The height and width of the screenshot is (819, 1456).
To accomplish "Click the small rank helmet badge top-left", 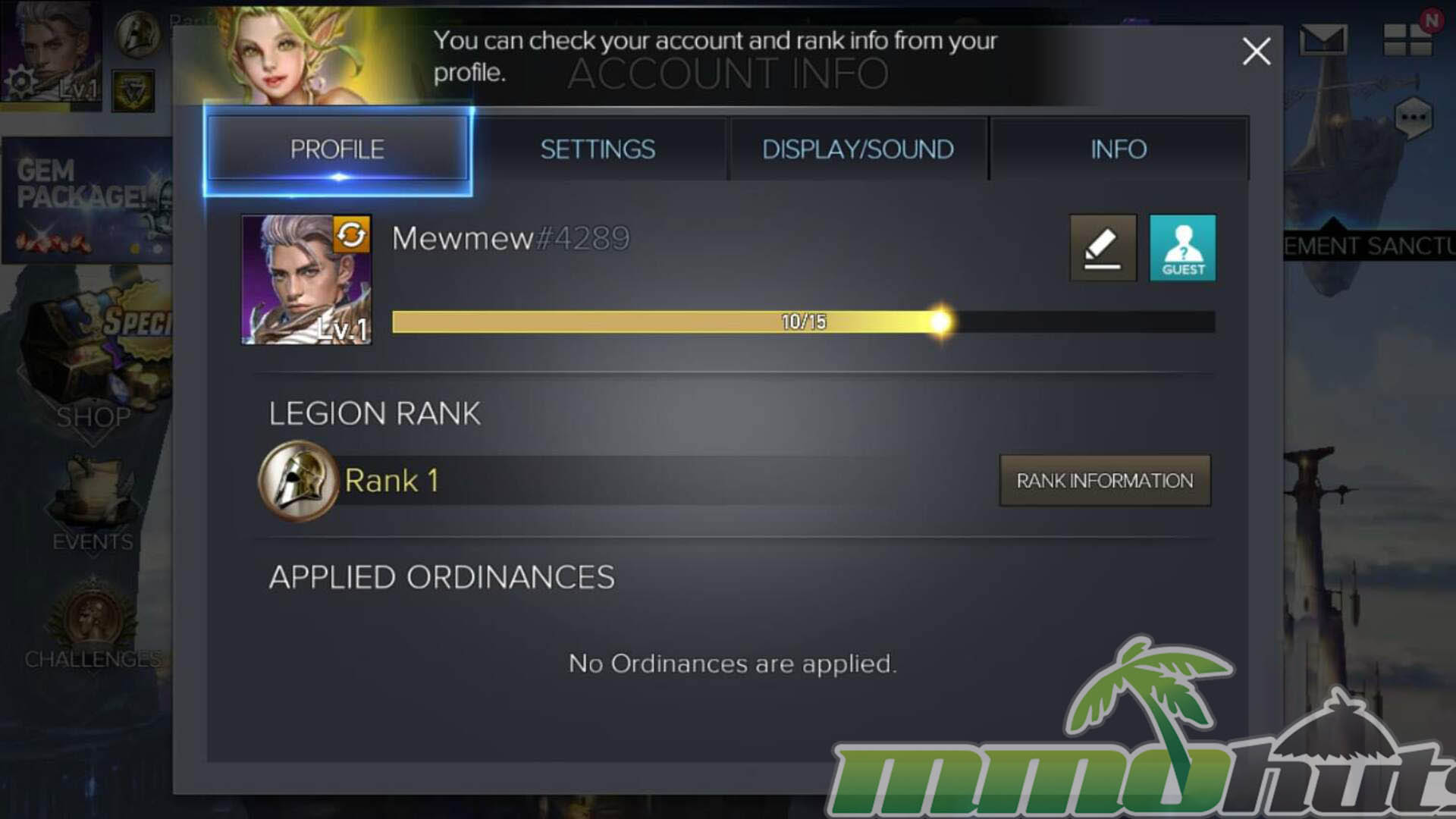I will (137, 34).
